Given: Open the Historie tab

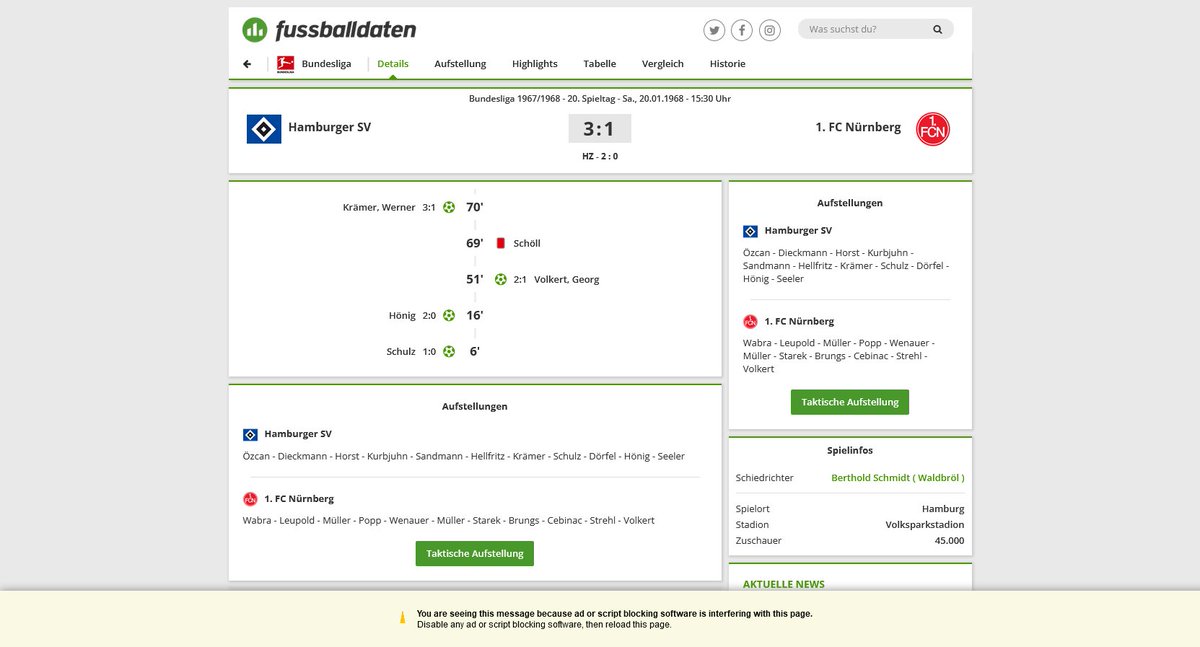Looking at the screenshot, I should click(x=727, y=64).
